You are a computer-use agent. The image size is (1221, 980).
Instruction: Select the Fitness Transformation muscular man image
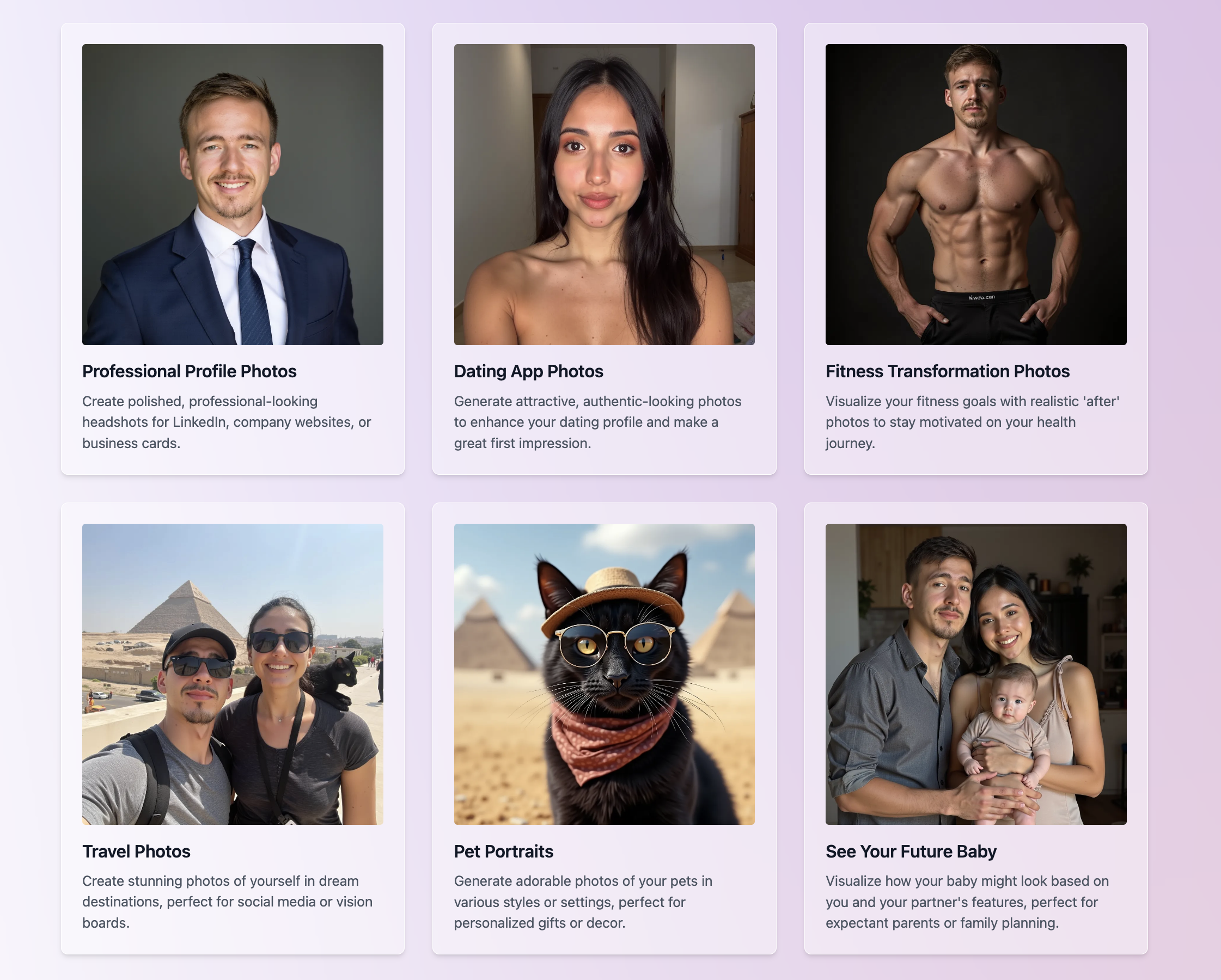(x=976, y=194)
